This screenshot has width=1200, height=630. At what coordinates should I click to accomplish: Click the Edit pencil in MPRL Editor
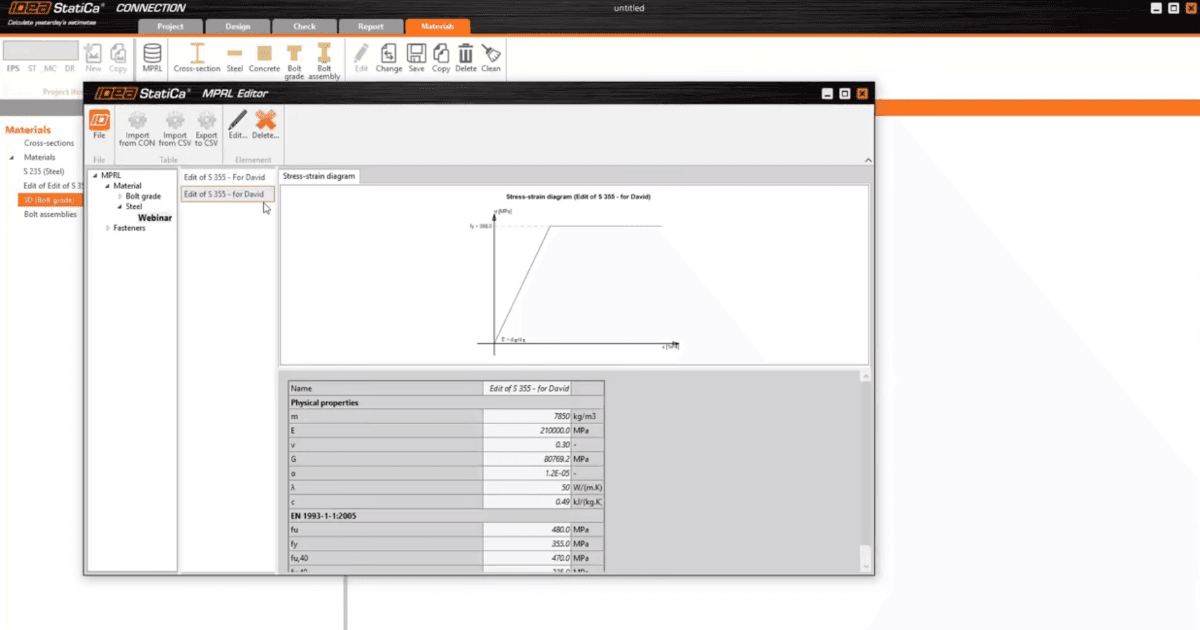click(237, 125)
